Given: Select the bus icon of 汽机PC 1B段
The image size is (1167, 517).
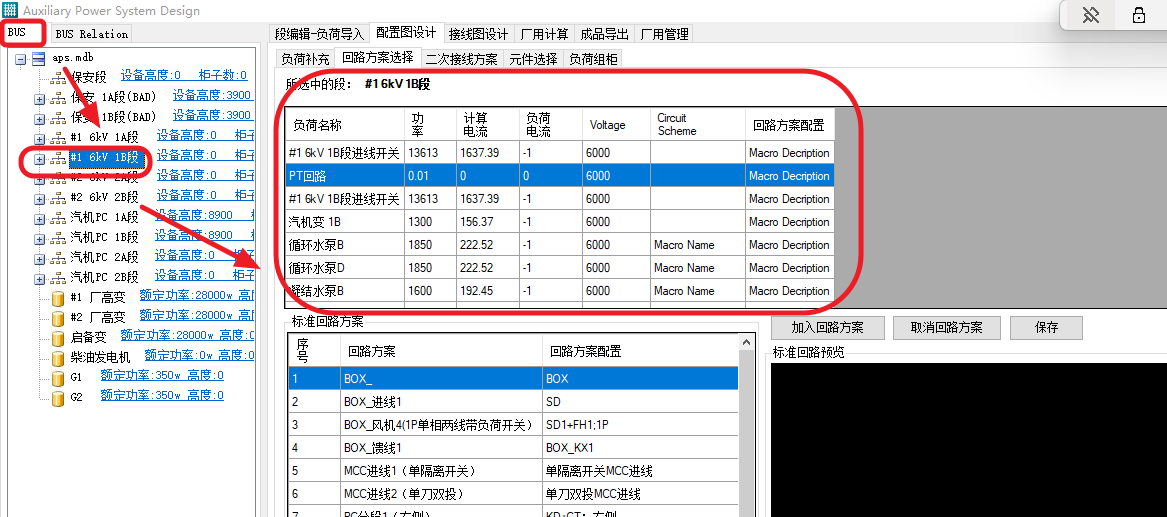Looking at the screenshot, I should [58, 237].
